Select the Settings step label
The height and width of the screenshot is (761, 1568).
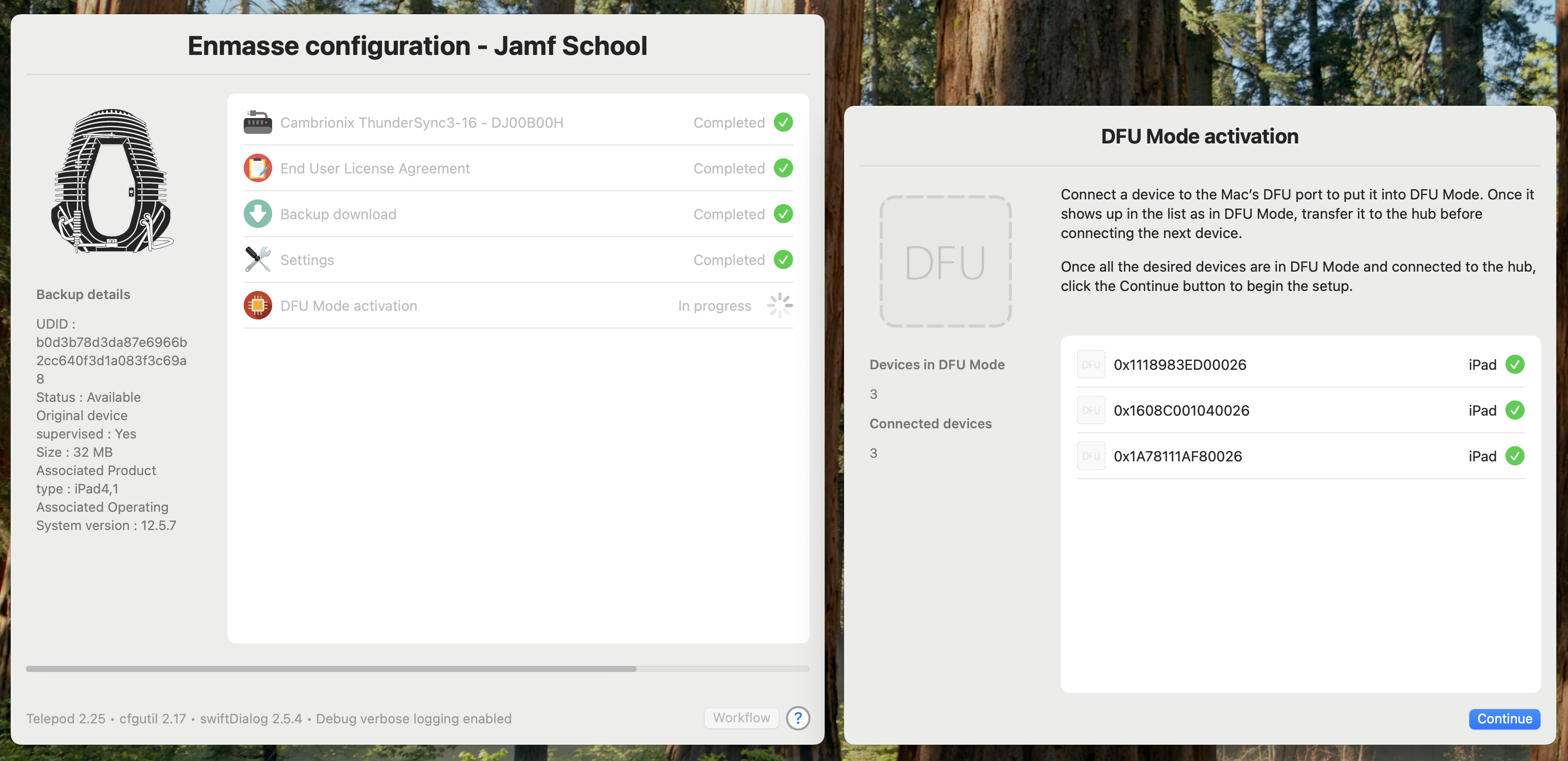coord(307,260)
